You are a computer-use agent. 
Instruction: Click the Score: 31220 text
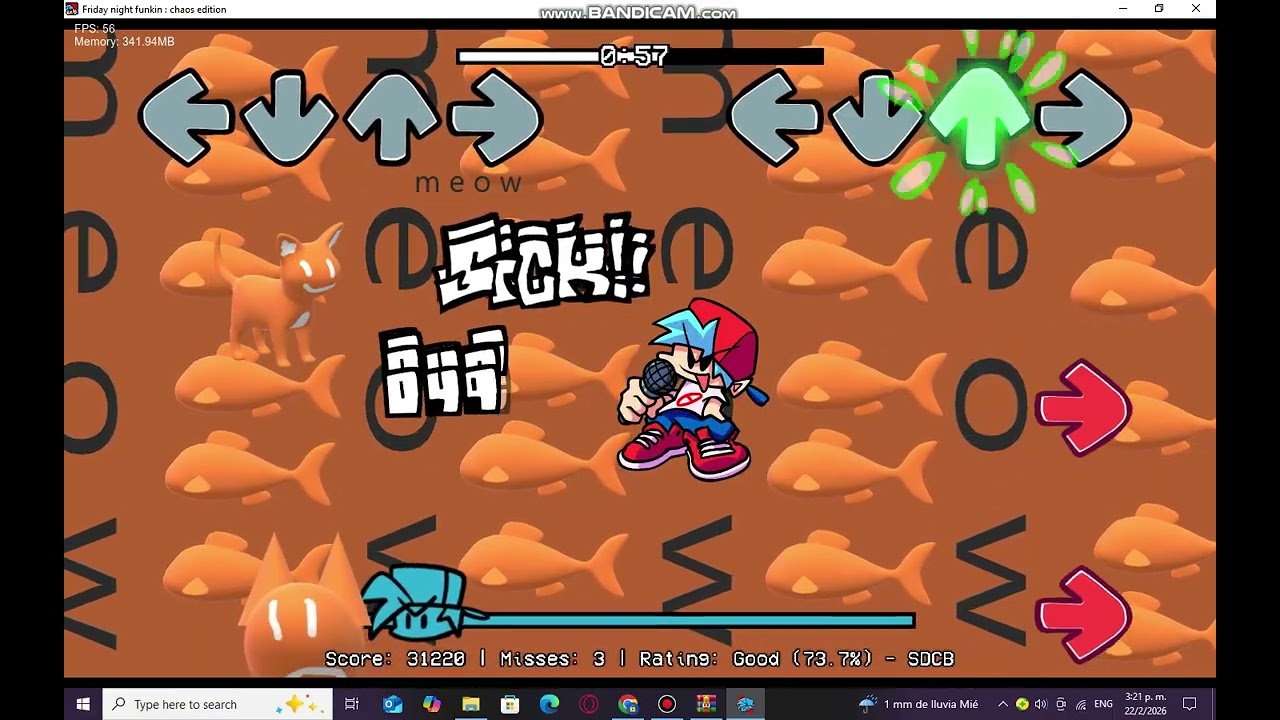pos(395,659)
